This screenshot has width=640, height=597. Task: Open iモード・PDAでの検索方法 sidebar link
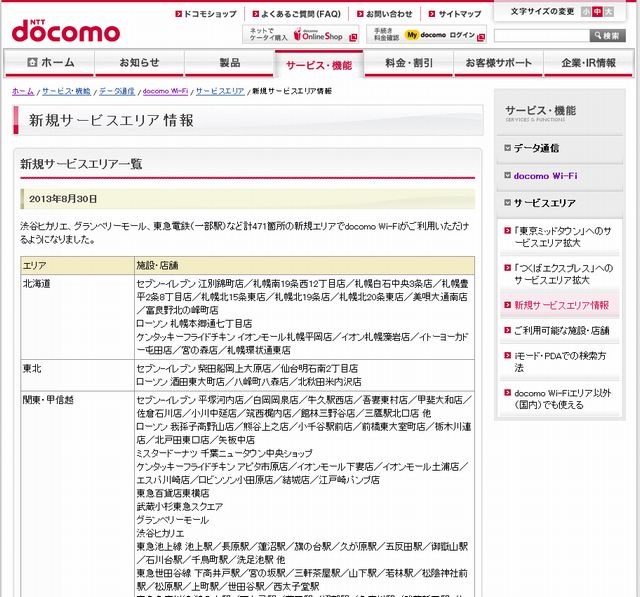(x=560, y=362)
